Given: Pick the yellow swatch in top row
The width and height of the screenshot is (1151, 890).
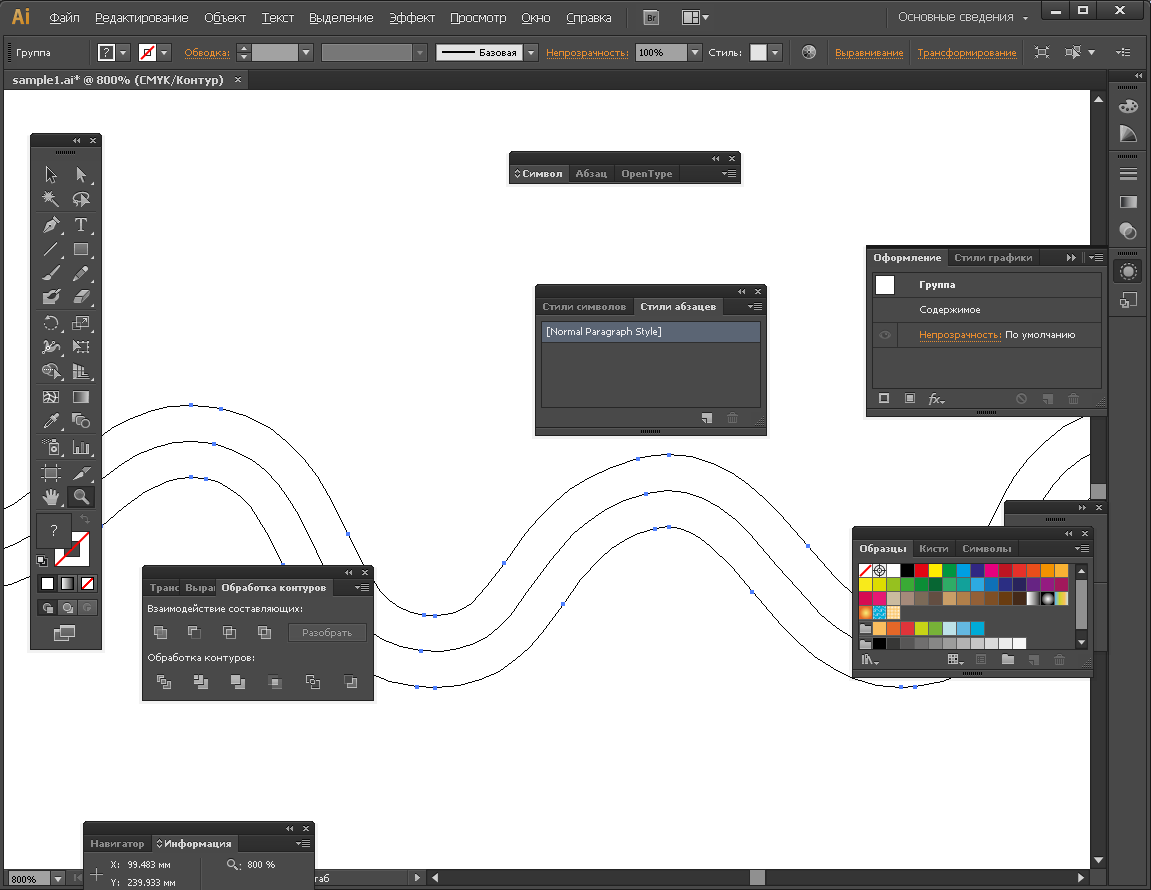Looking at the screenshot, I should pyautogui.click(x=935, y=570).
